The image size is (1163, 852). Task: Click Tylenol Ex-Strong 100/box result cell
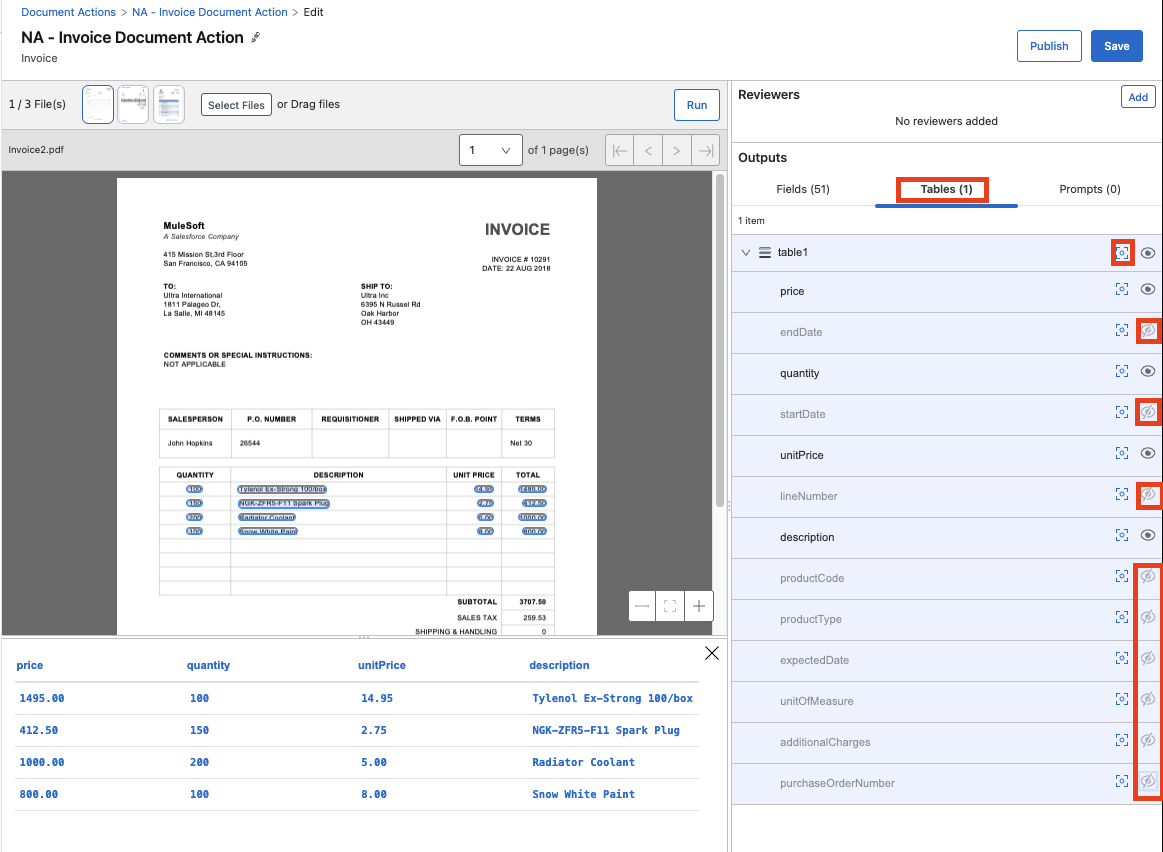612,699
